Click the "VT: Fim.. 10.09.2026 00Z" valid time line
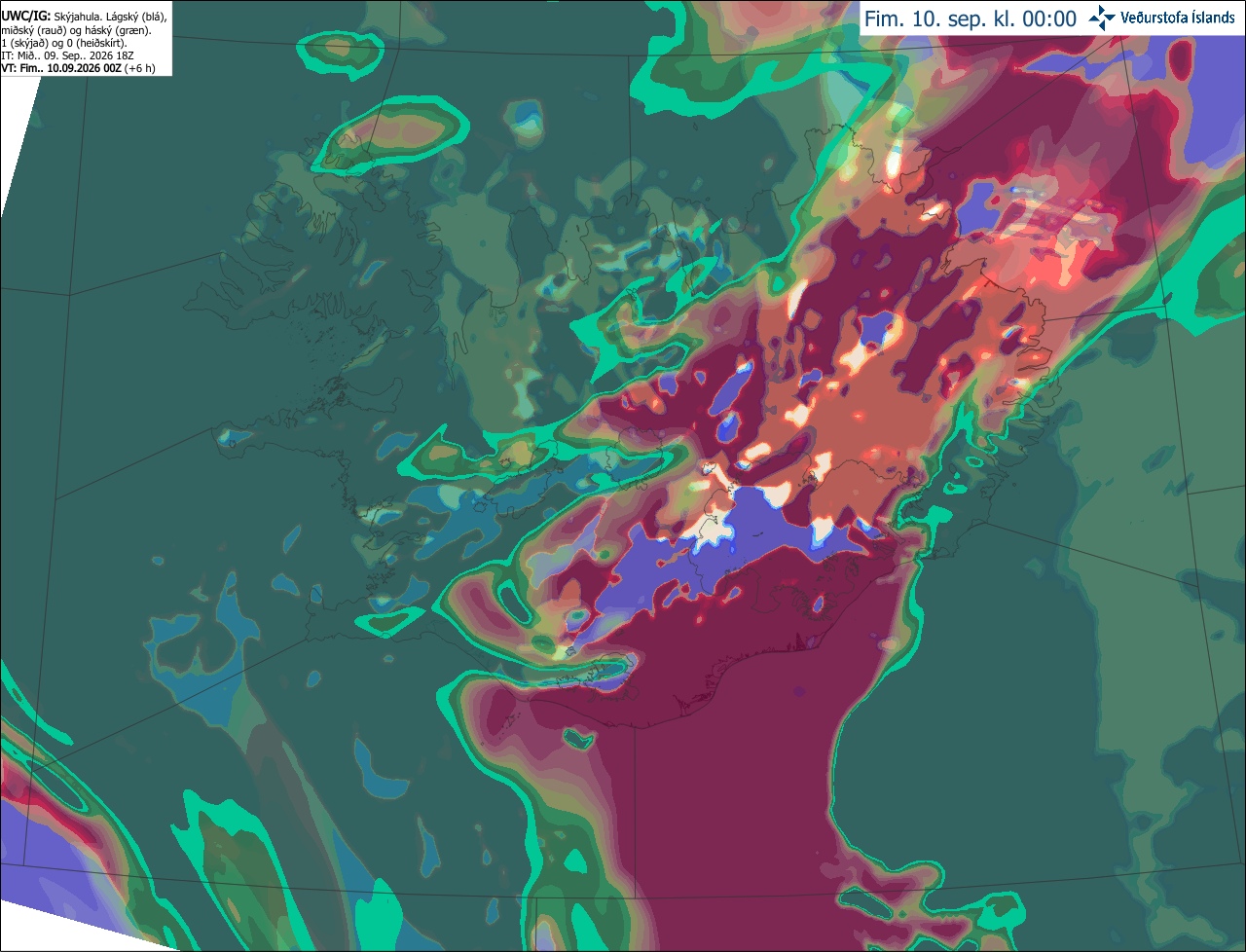This screenshot has width=1246, height=952. click(x=61, y=68)
